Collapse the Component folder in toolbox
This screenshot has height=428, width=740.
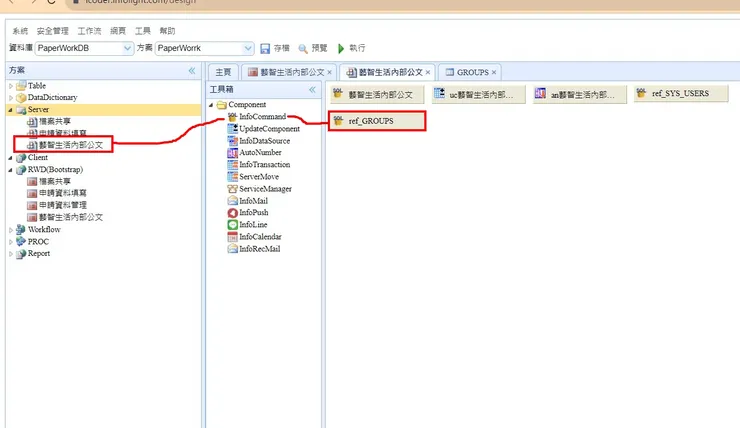pos(211,105)
